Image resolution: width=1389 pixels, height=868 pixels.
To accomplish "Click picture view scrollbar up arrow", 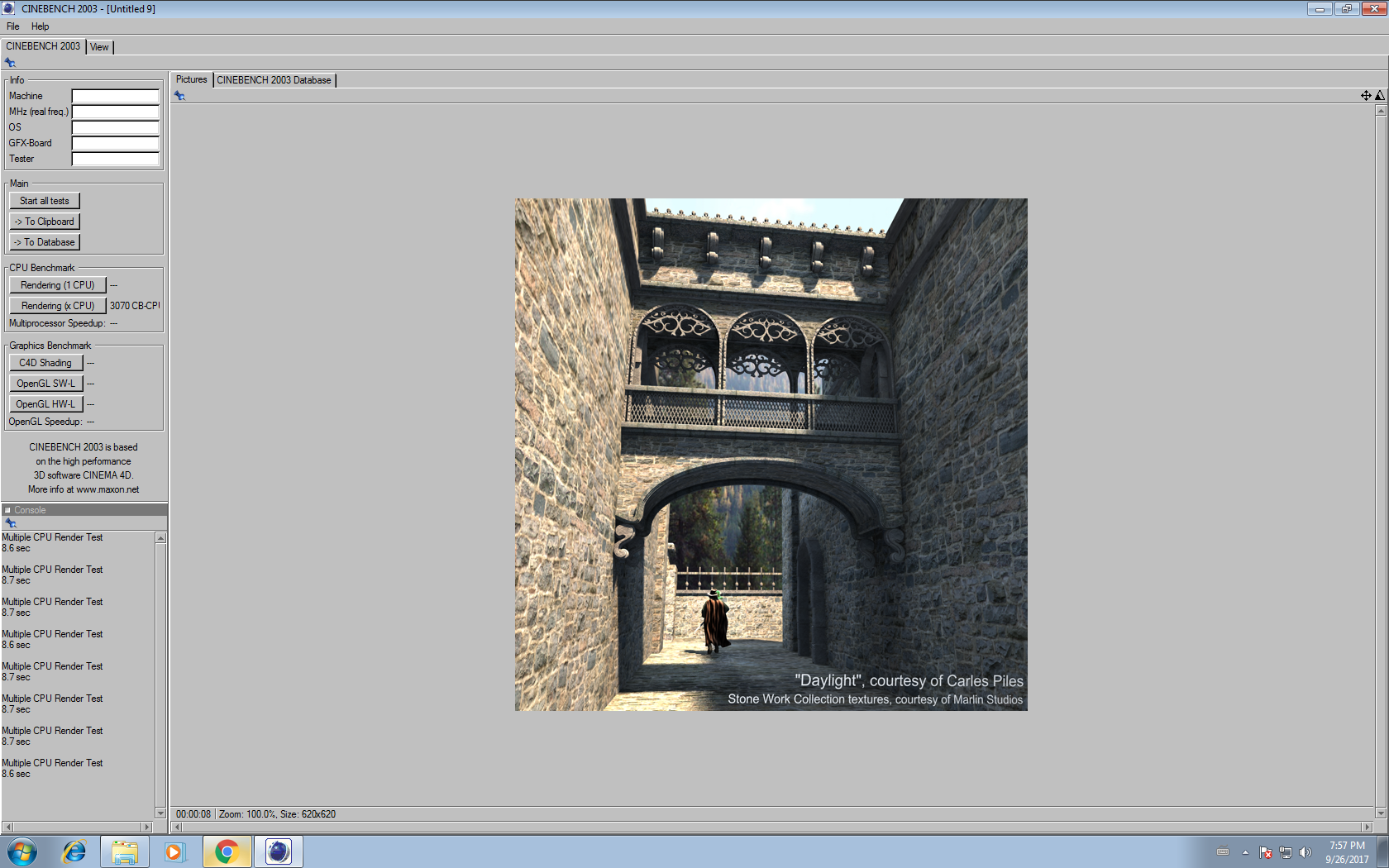I will coord(1381,111).
